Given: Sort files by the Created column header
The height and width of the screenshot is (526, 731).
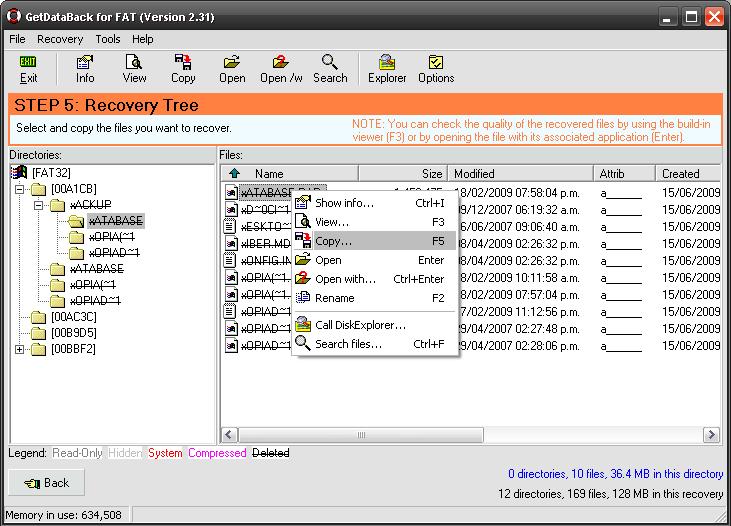Looking at the screenshot, I should tap(688, 173).
